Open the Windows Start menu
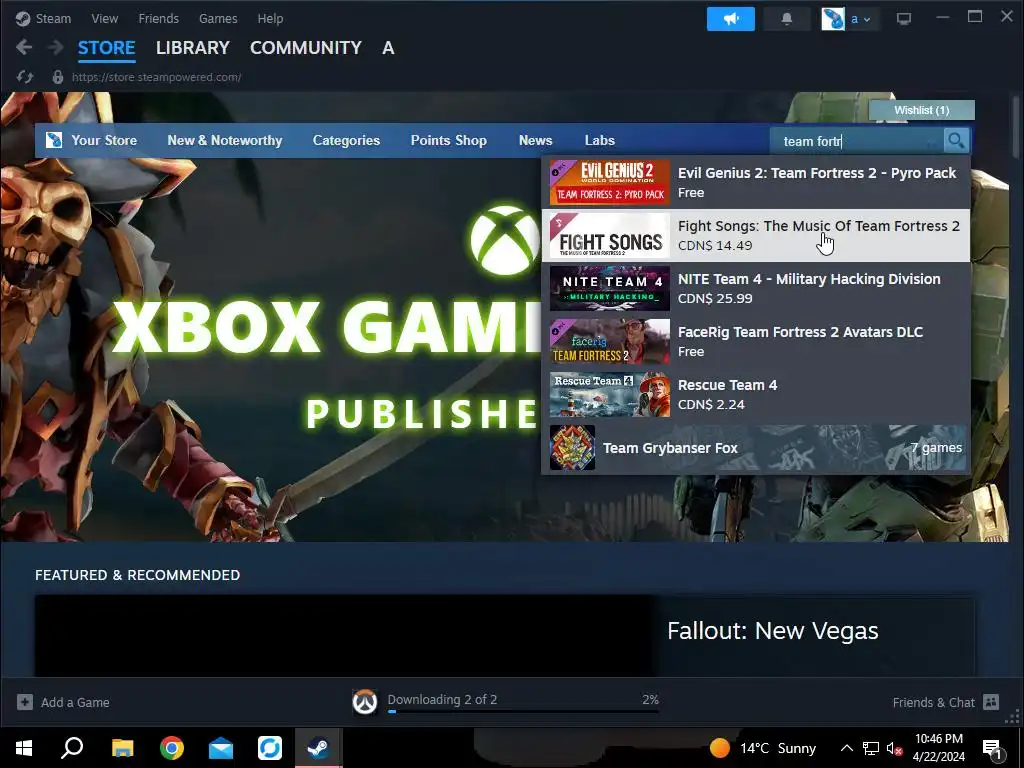The height and width of the screenshot is (768, 1024). [24, 748]
